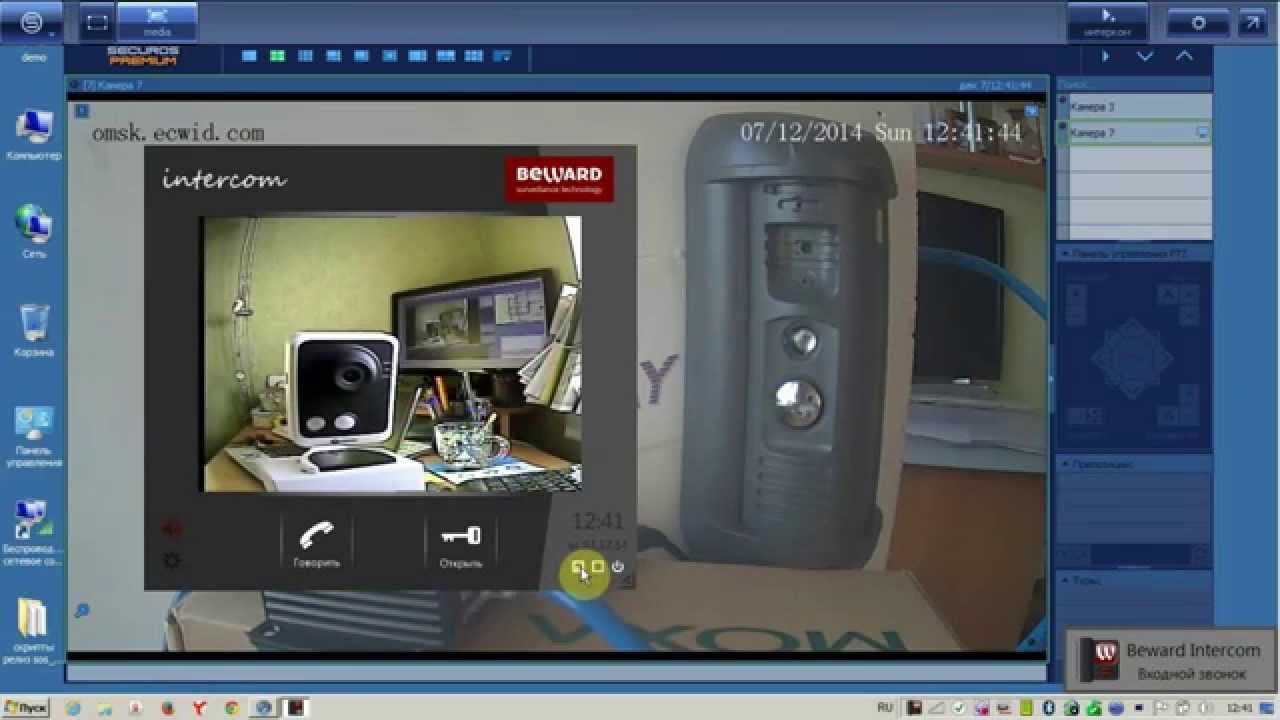
Task: Select the media tab
Action: 157,22
